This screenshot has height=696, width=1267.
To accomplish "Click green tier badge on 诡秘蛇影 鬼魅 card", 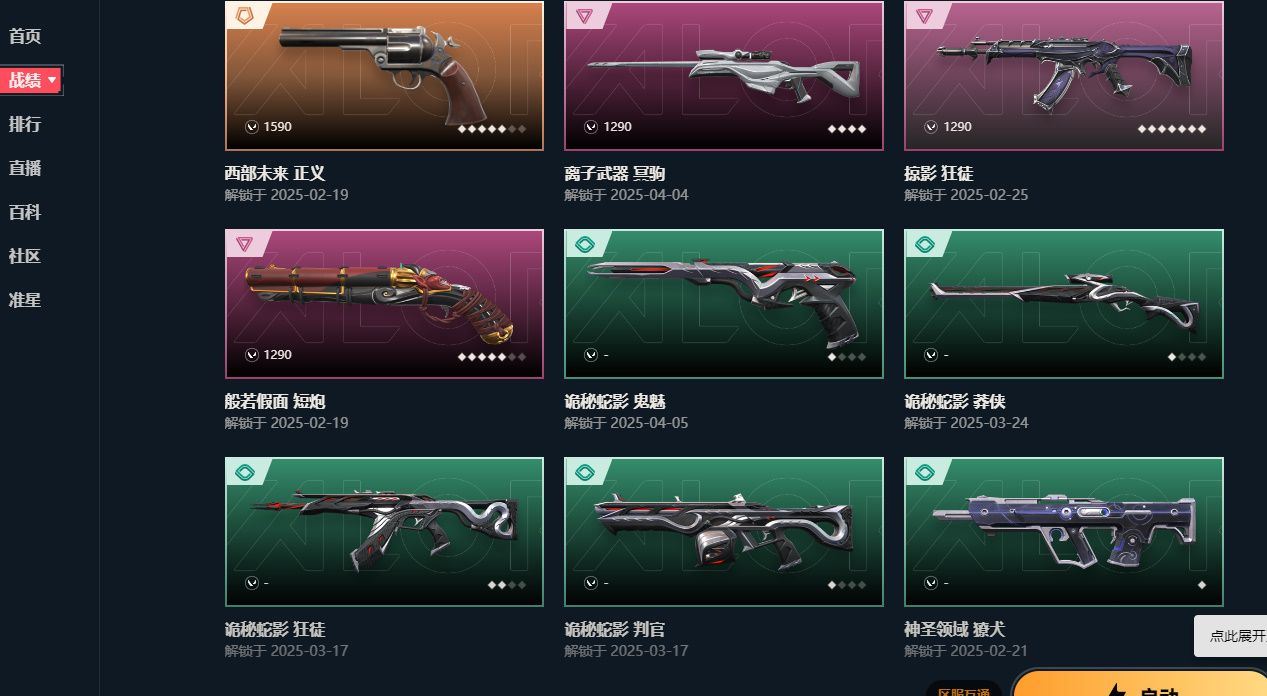I will click(585, 244).
